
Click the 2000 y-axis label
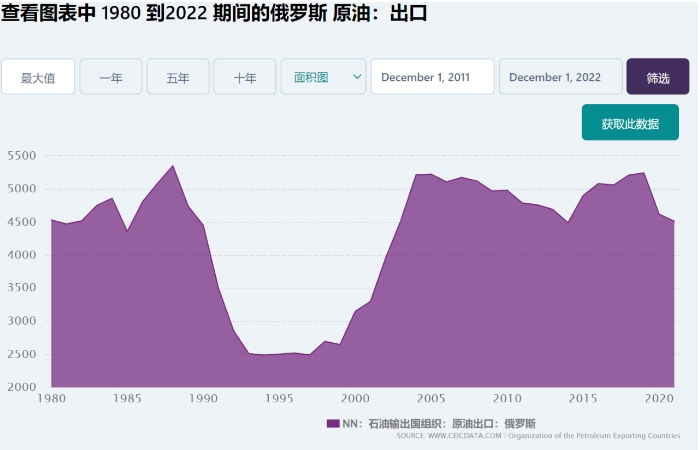tap(21, 387)
